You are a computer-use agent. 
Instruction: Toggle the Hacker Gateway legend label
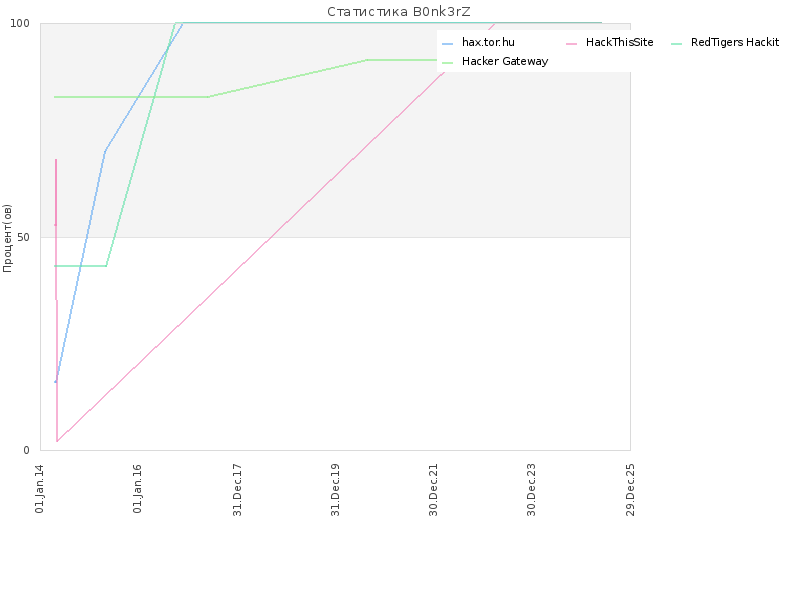pos(505,61)
